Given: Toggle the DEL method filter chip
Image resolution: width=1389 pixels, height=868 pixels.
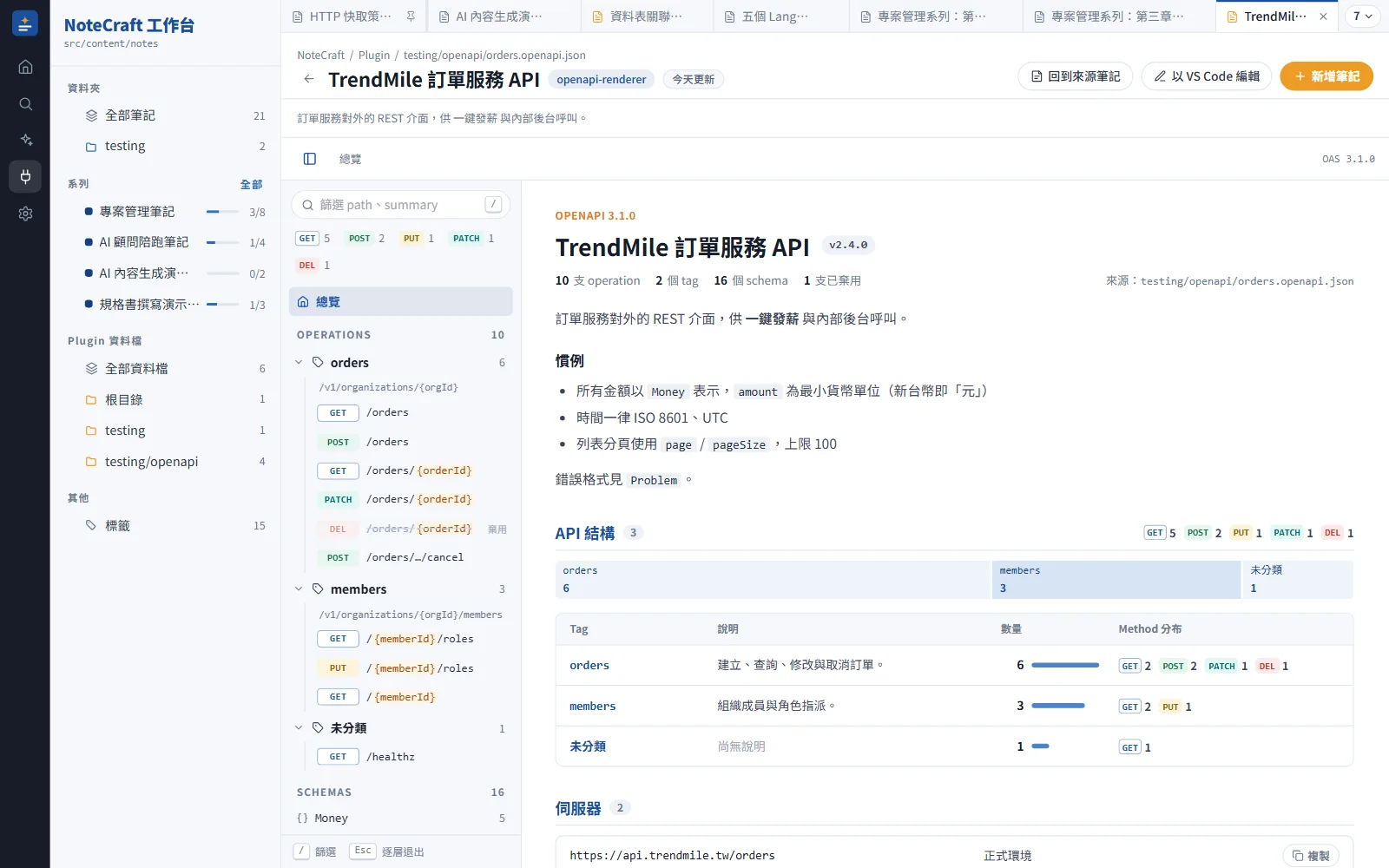Looking at the screenshot, I should 313,266.
